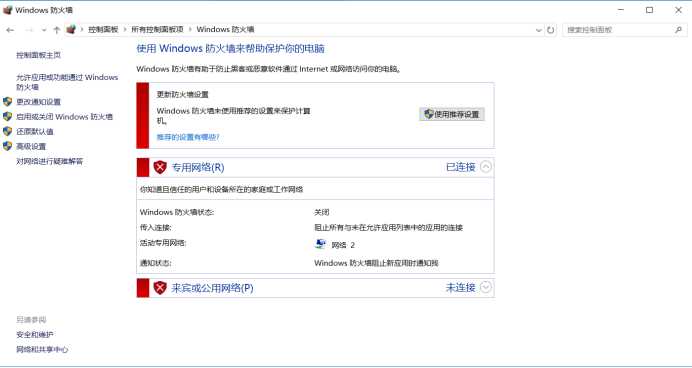Expand the 来宾或公用网络 section chevron

pyautogui.click(x=485, y=287)
